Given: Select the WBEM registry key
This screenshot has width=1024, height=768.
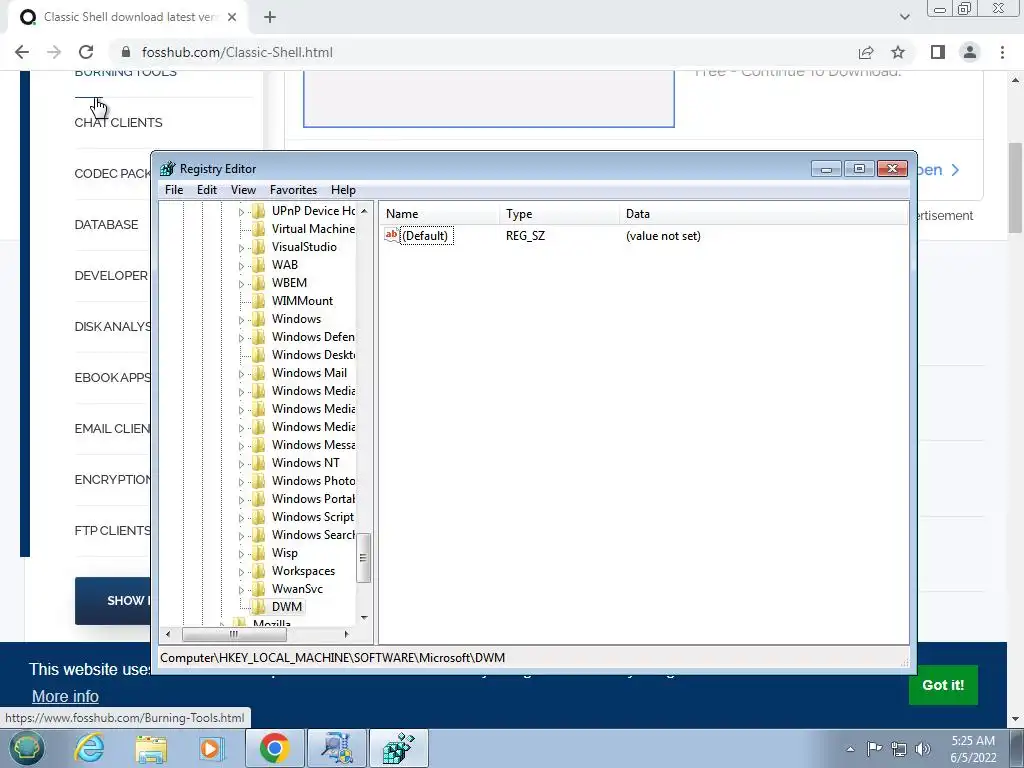Looking at the screenshot, I should (x=289, y=283).
